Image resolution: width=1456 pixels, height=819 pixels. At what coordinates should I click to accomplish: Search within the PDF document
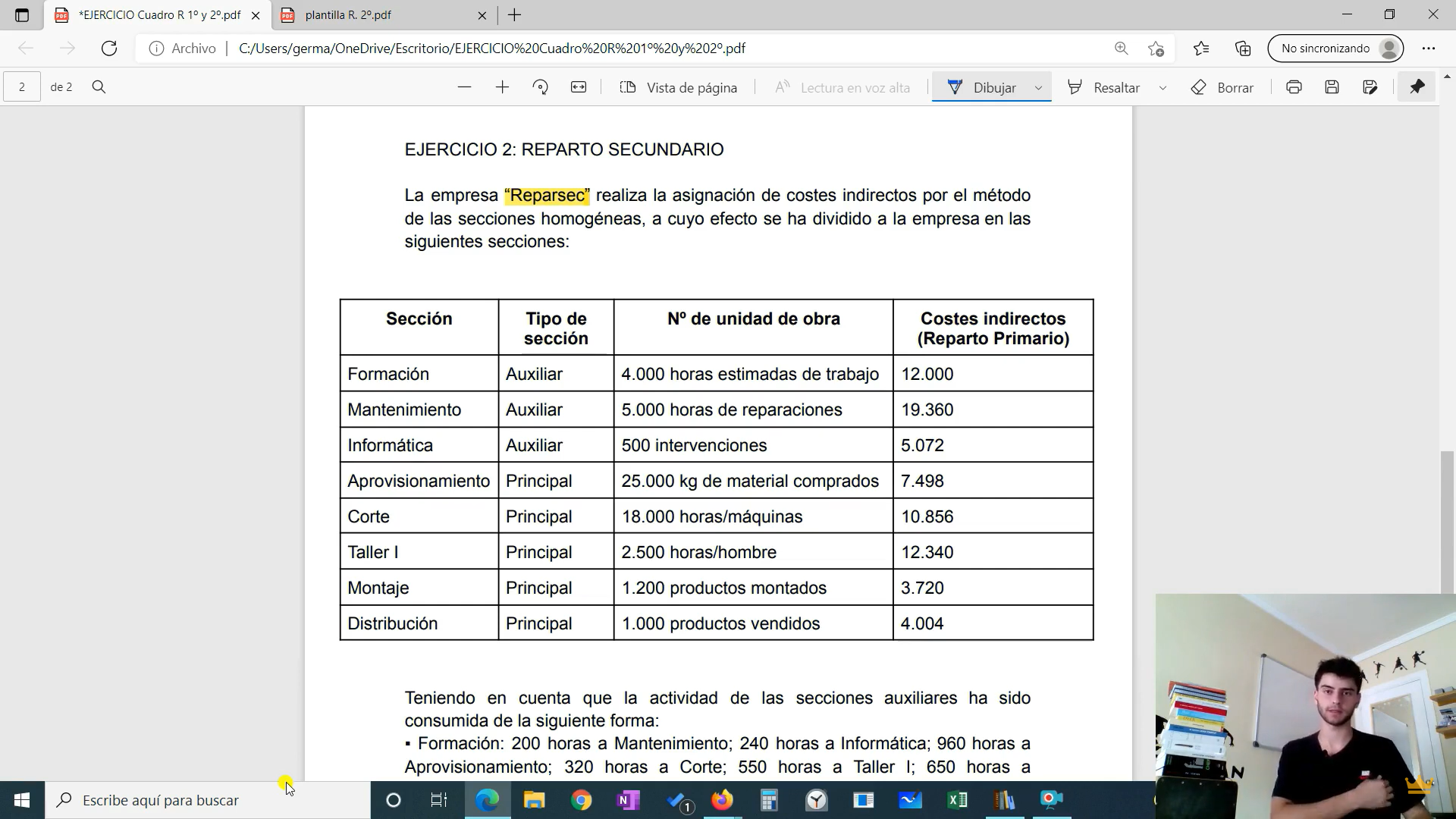click(99, 87)
